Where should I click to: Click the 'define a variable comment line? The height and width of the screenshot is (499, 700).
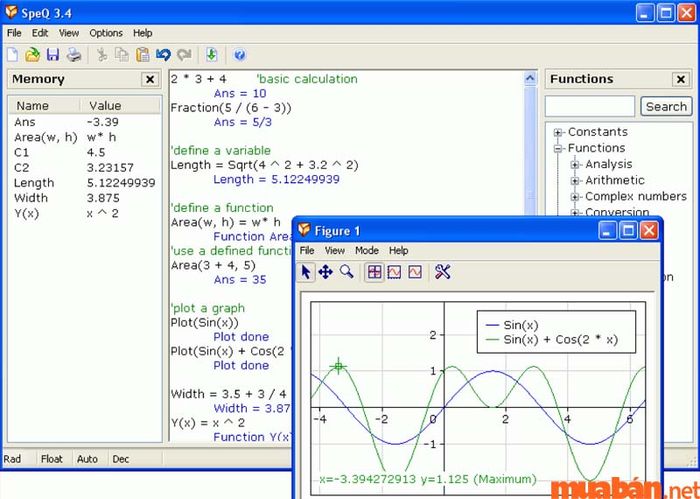point(221,150)
